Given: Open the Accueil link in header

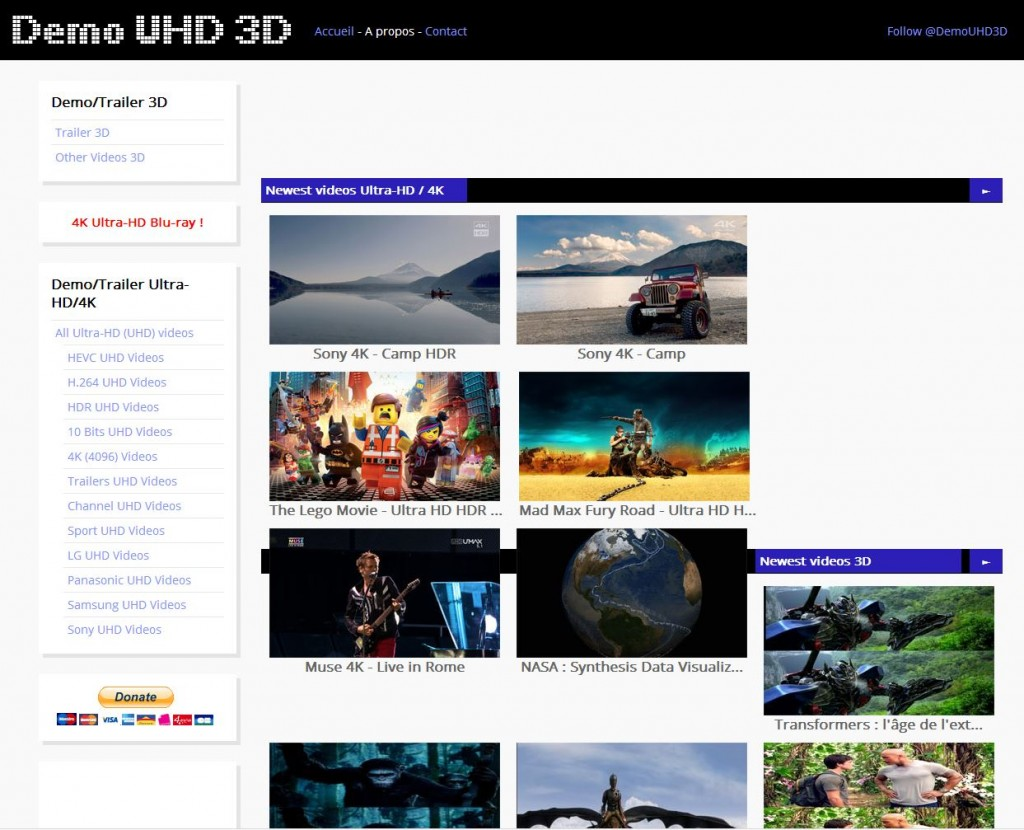Looking at the screenshot, I should tap(334, 31).
